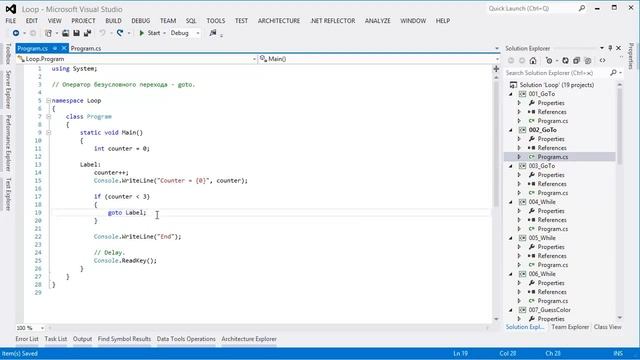
Task: Toggle pin on active Program.cs tab
Action: pyautogui.click(x=55, y=48)
